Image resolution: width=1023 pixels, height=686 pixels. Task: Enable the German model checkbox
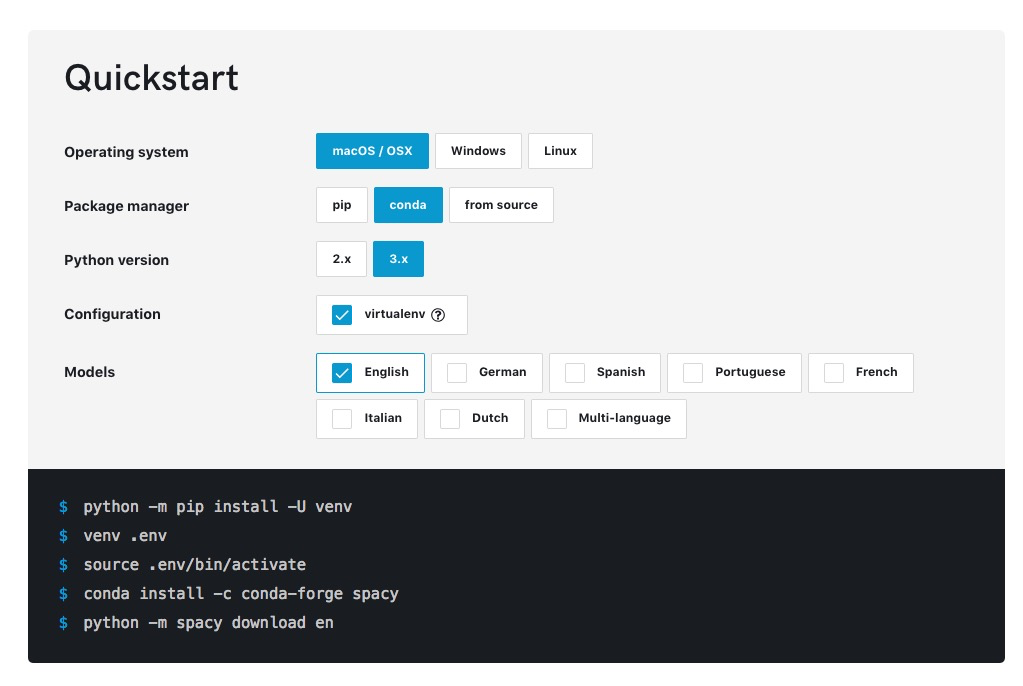point(457,373)
